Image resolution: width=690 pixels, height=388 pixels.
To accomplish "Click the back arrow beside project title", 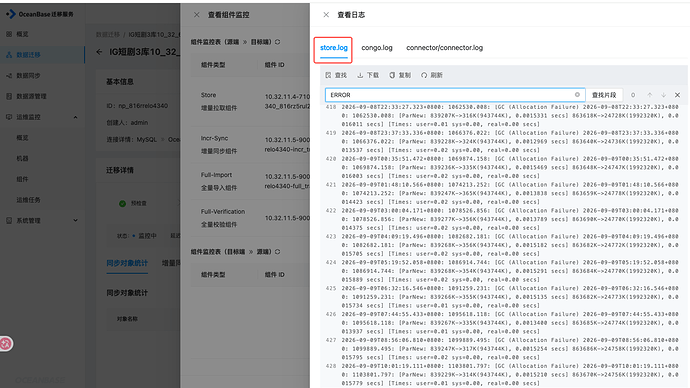I will point(99,52).
